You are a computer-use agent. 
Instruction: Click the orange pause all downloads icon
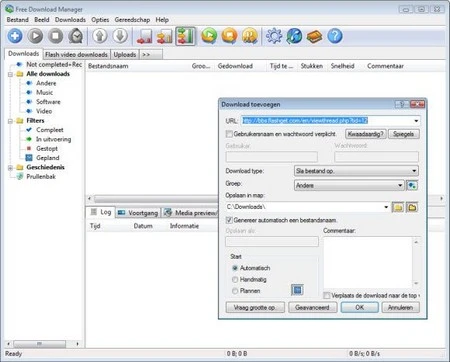point(250,36)
